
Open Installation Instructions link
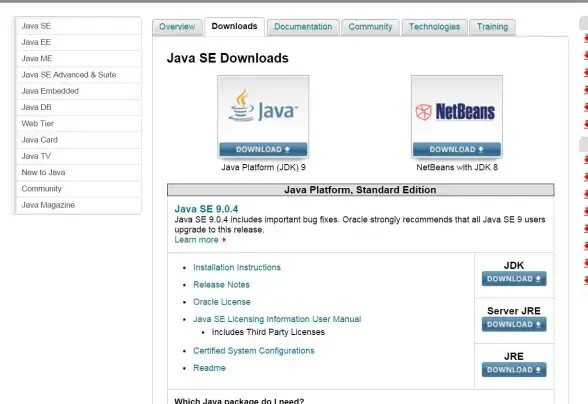click(x=237, y=267)
